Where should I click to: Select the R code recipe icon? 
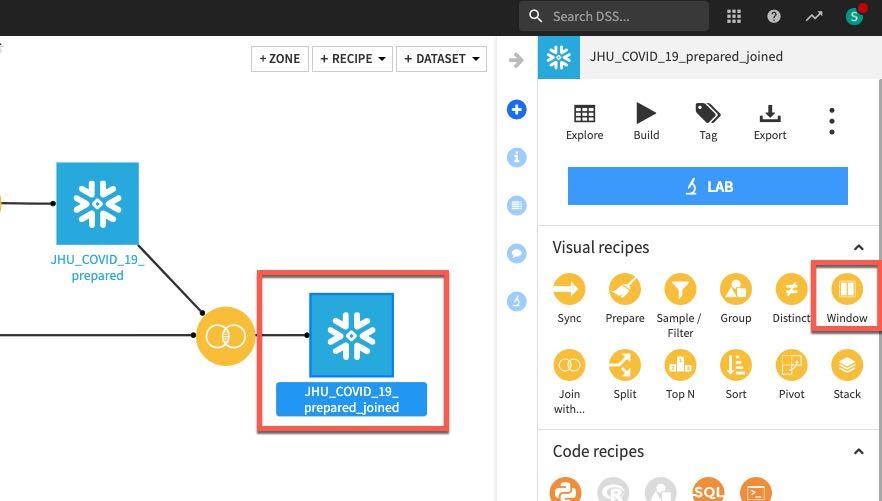tap(613, 489)
